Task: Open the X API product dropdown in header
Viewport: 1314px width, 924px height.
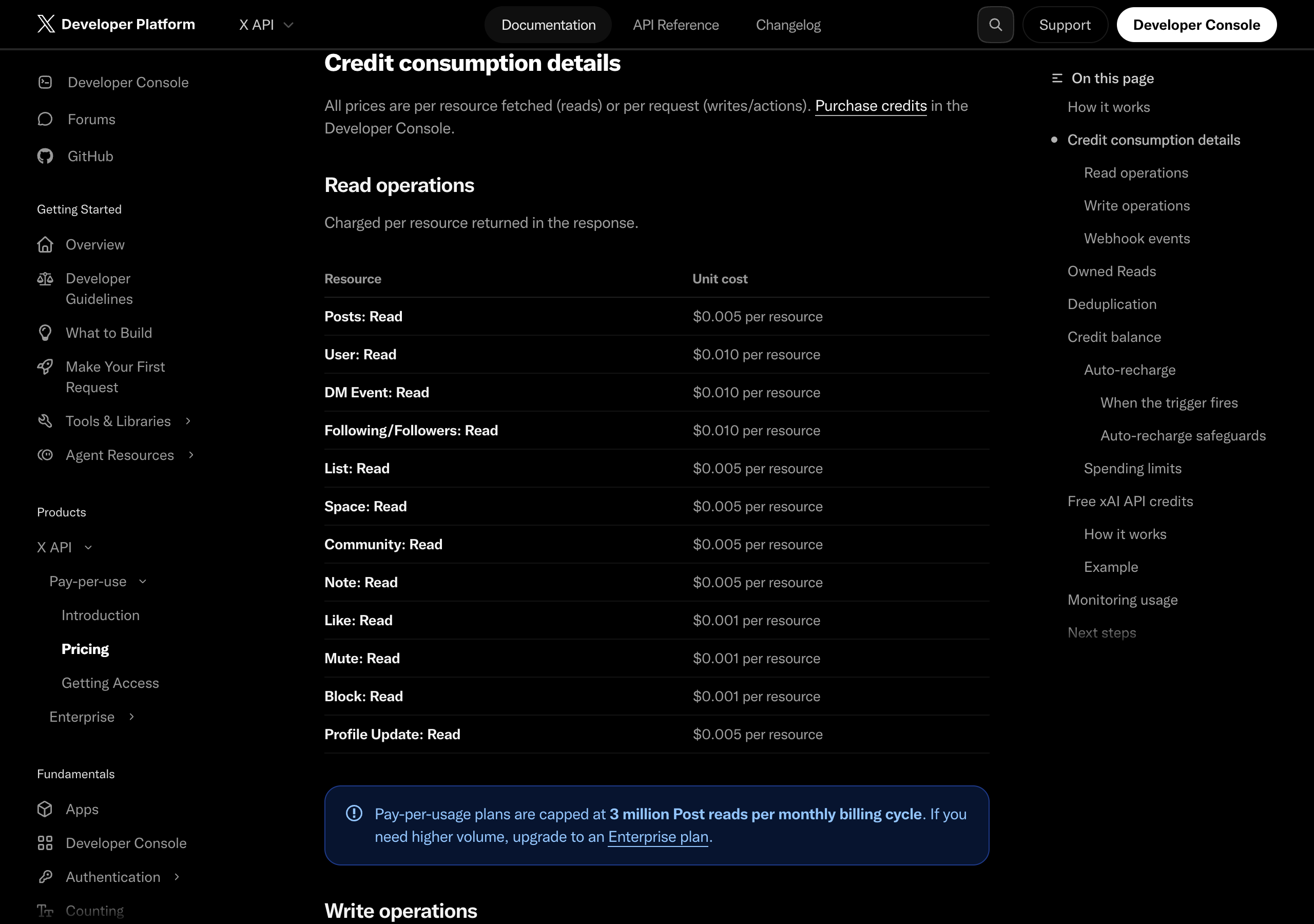Action: (266, 25)
